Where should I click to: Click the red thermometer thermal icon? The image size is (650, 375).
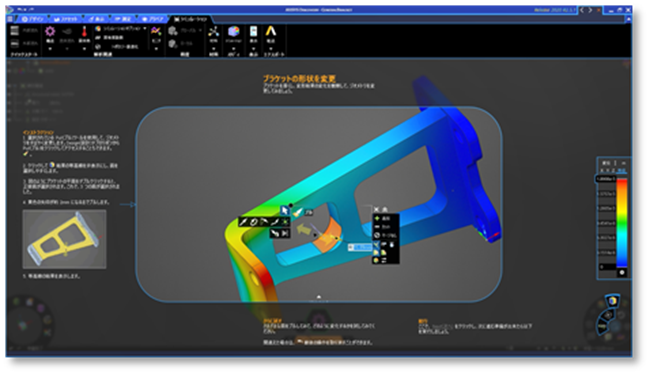tap(84, 31)
